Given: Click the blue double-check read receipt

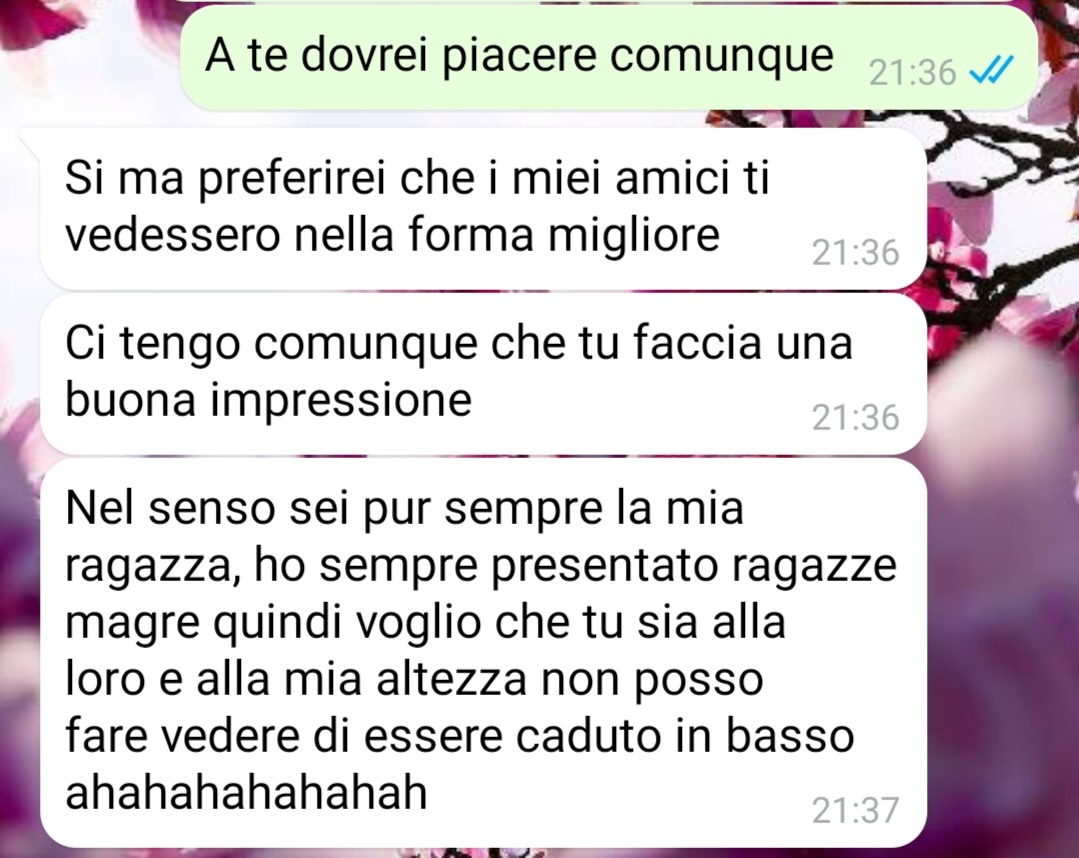Looking at the screenshot, I should [991, 70].
